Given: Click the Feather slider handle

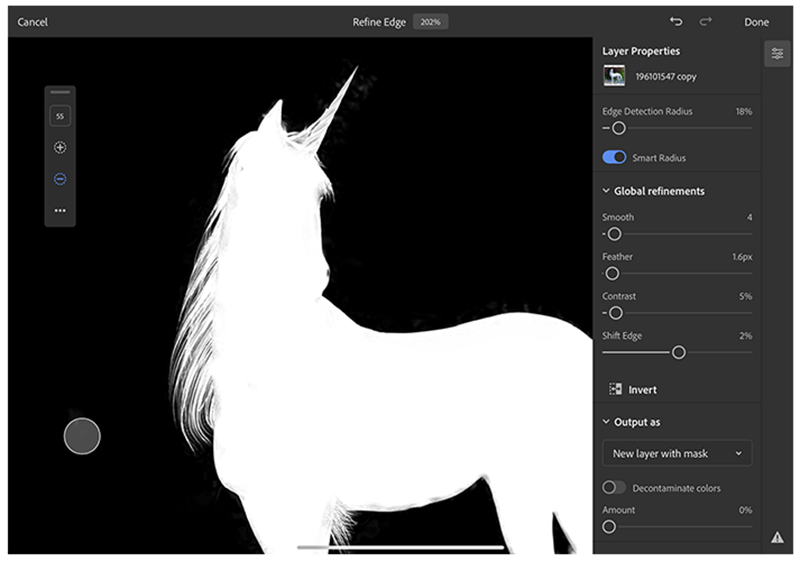Looking at the screenshot, I should (612, 274).
